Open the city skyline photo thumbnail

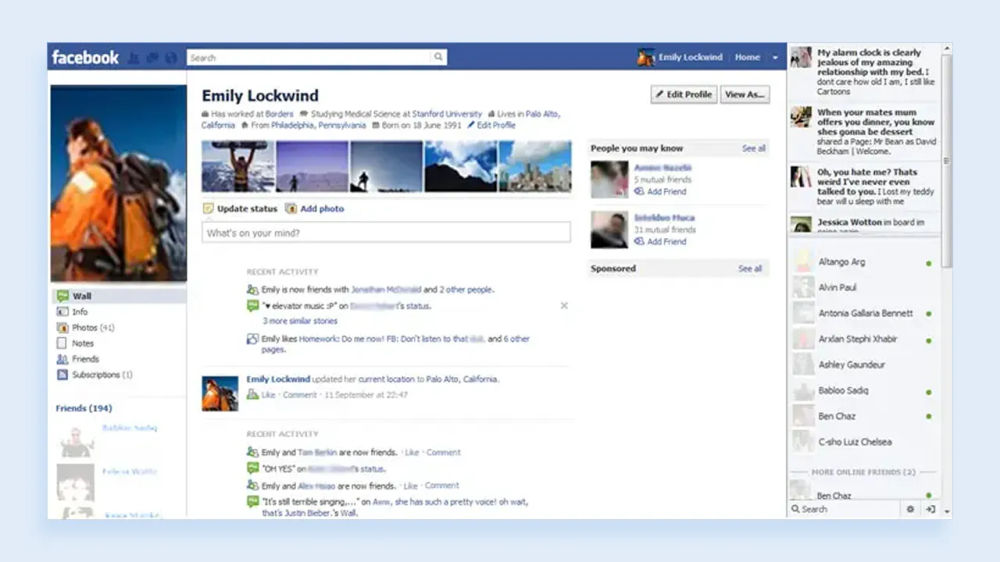(x=535, y=166)
